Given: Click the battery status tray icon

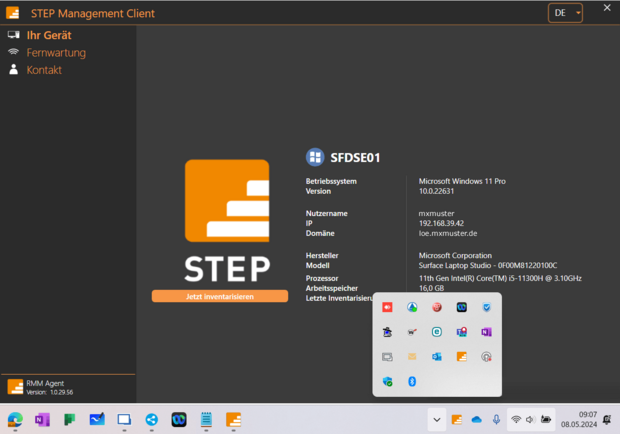Looking at the screenshot, I should [546, 419].
